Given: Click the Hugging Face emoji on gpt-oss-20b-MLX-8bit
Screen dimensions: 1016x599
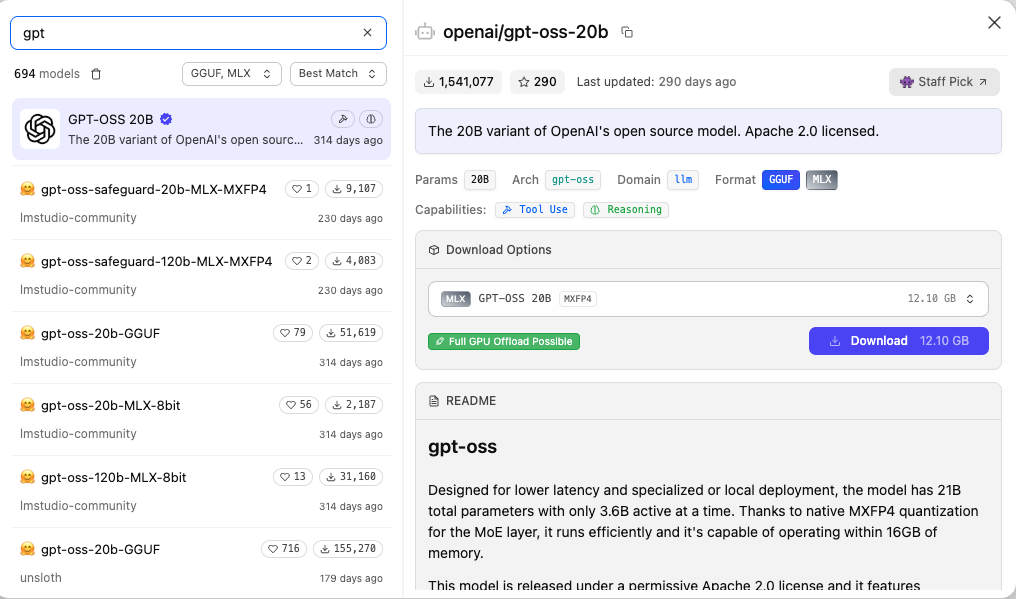Looking at the screenshot, I should (27, 405).
